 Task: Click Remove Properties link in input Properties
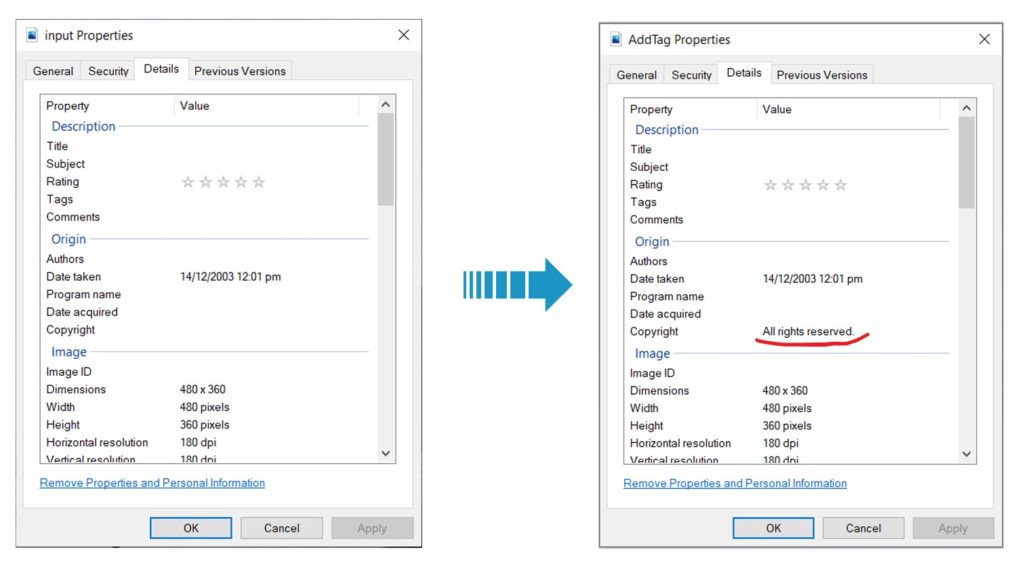tap(152, 483)
